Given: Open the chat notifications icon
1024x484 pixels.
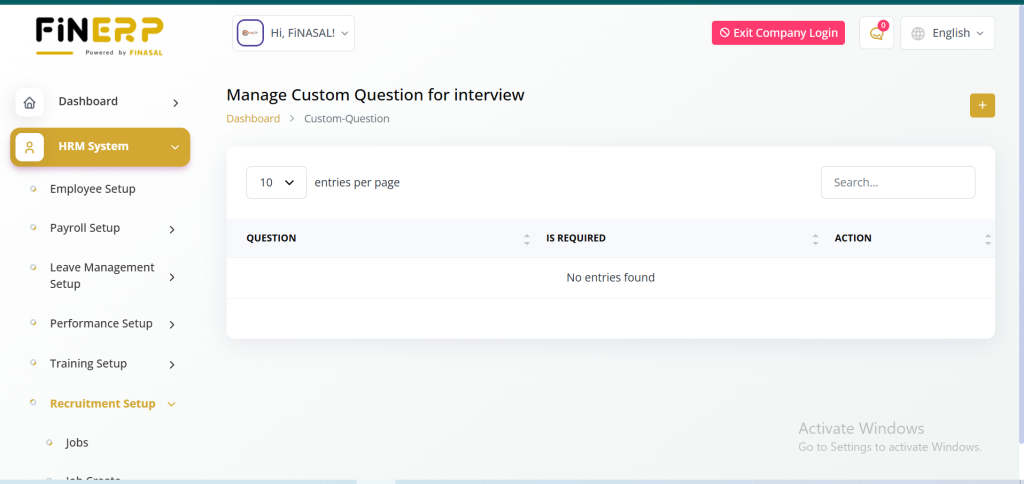Looking at the screenshot, I should pyautogui.click(x=876, y=33).
